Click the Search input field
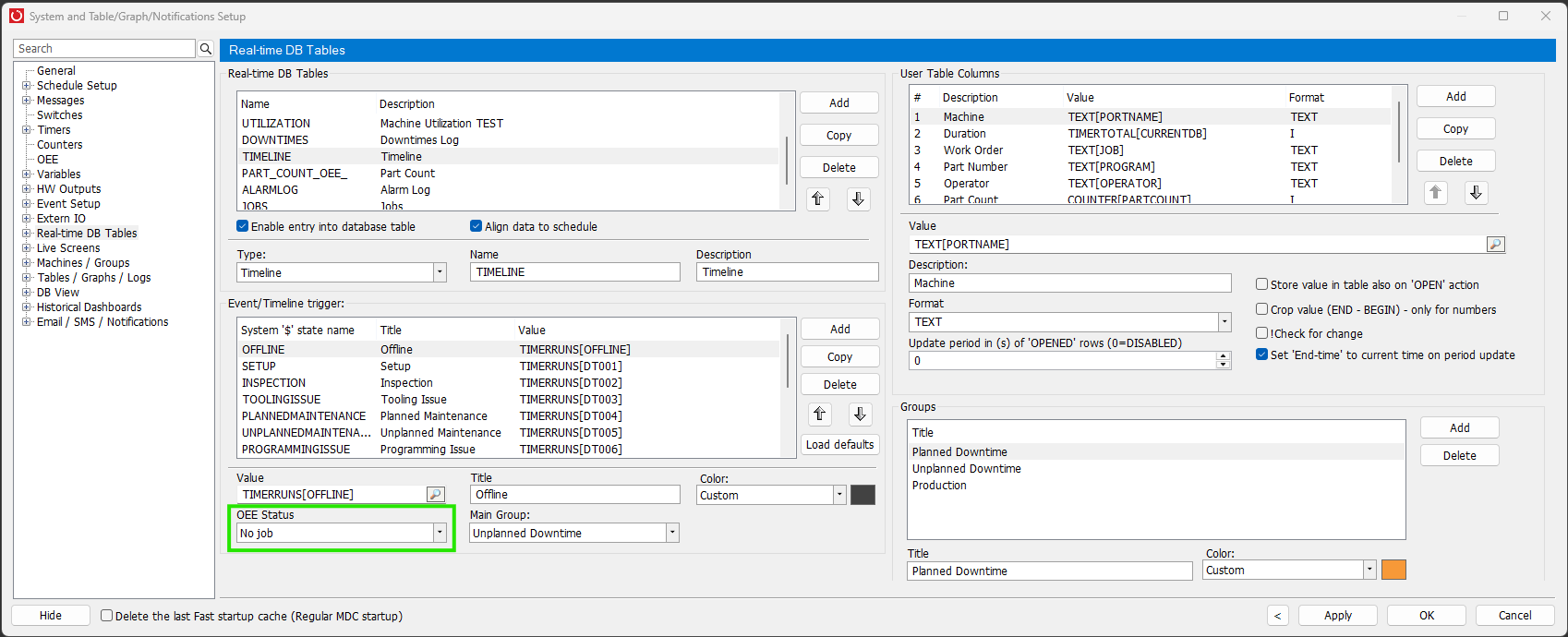Screen dimensions: 1568x637 [105, 49]
